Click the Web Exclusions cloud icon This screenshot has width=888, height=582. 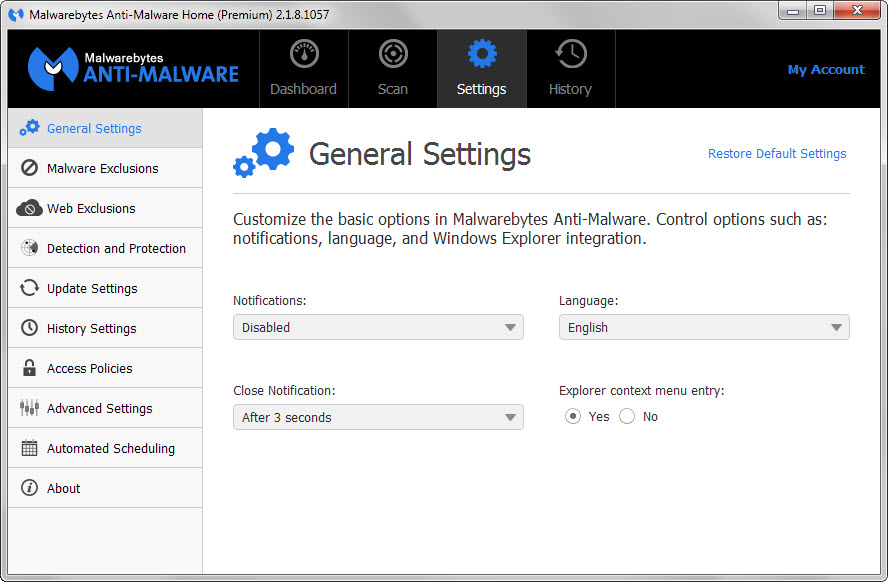click(x=29, y=208)
